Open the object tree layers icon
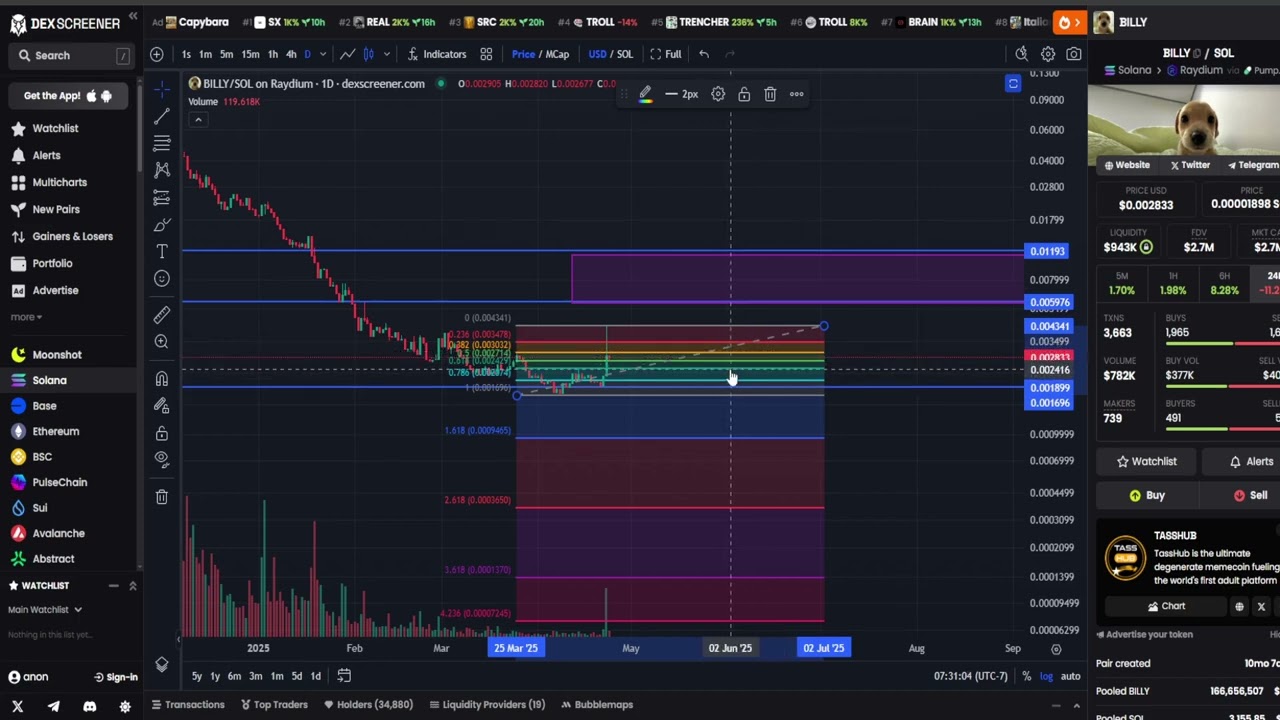 tap(162, 664)
